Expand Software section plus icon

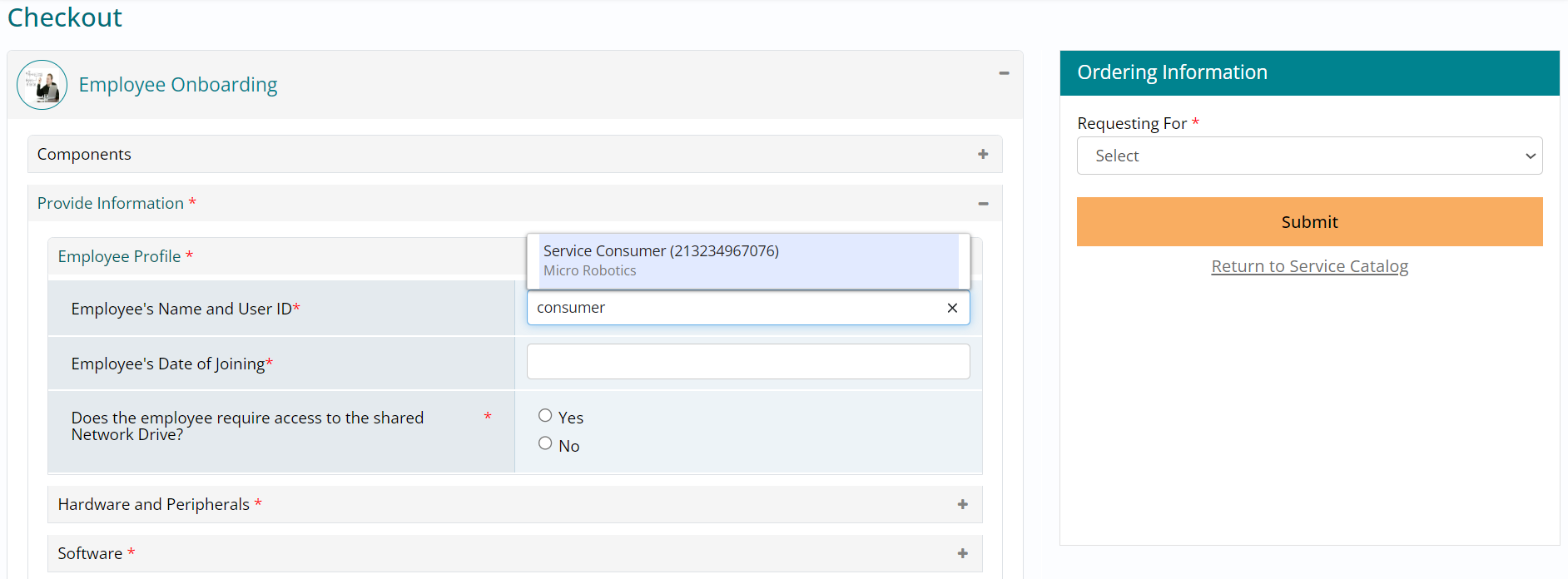coord(962,553)
